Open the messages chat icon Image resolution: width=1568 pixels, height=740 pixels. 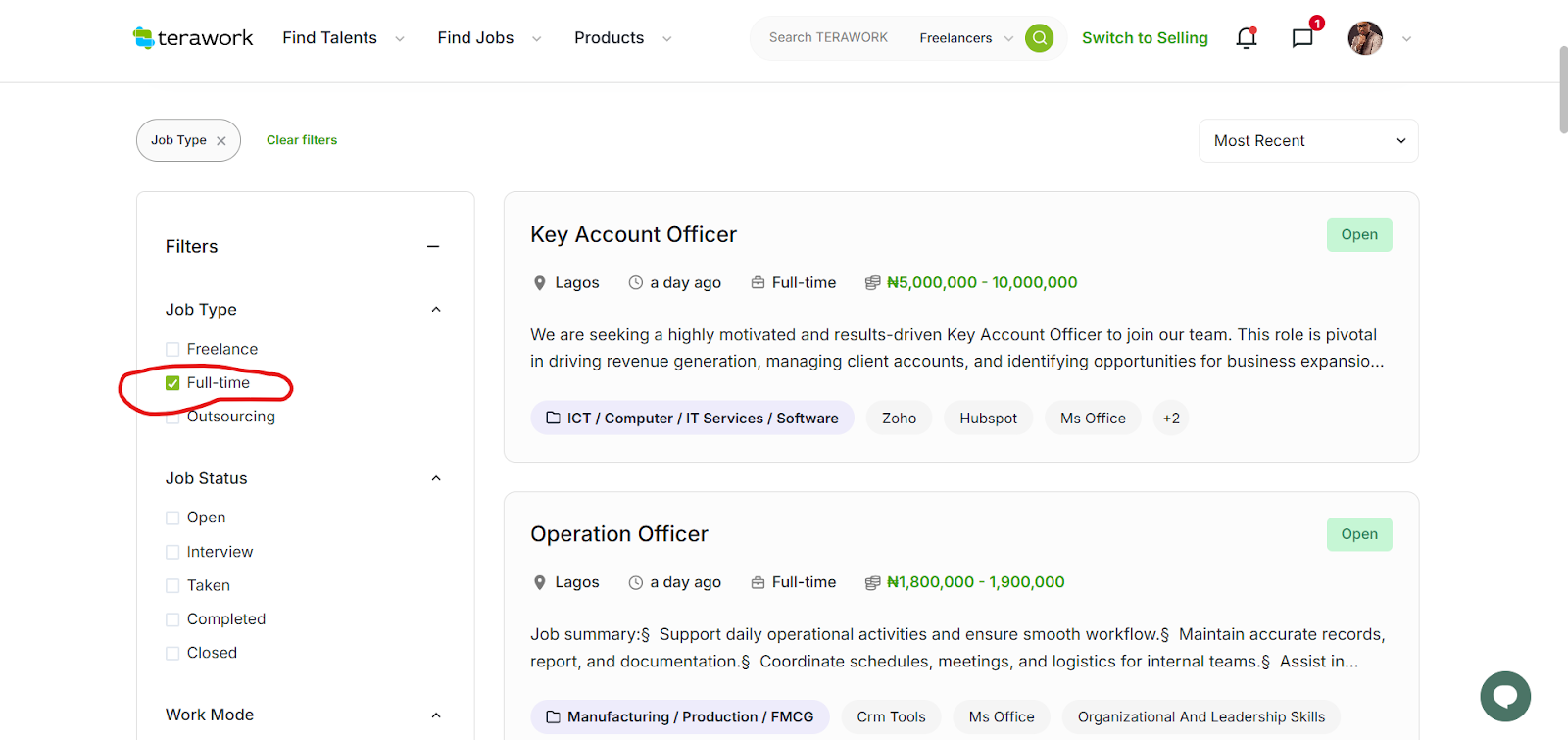(x=1301, y=38)
